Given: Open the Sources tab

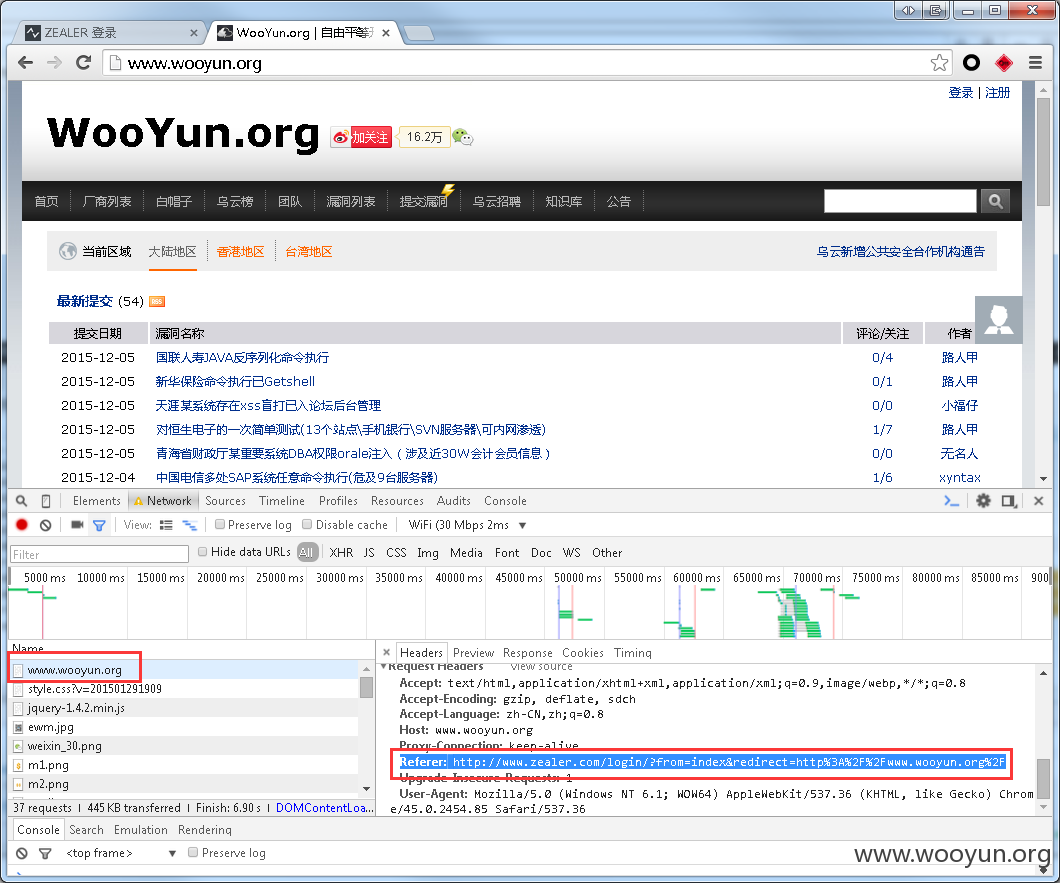Looking at the screenshot, I should (x=225, y=501).
